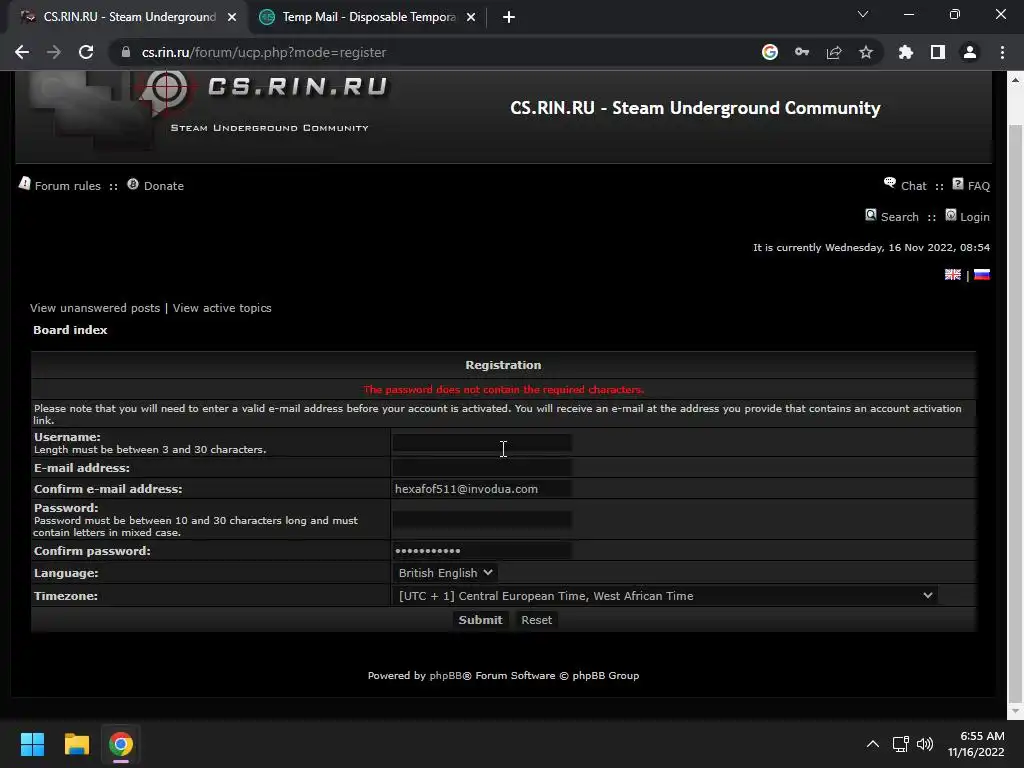The height and width of the screenshot is (768, 1024).
Task: Close the CS.RIN.RU tab
Action: point(232,17)
